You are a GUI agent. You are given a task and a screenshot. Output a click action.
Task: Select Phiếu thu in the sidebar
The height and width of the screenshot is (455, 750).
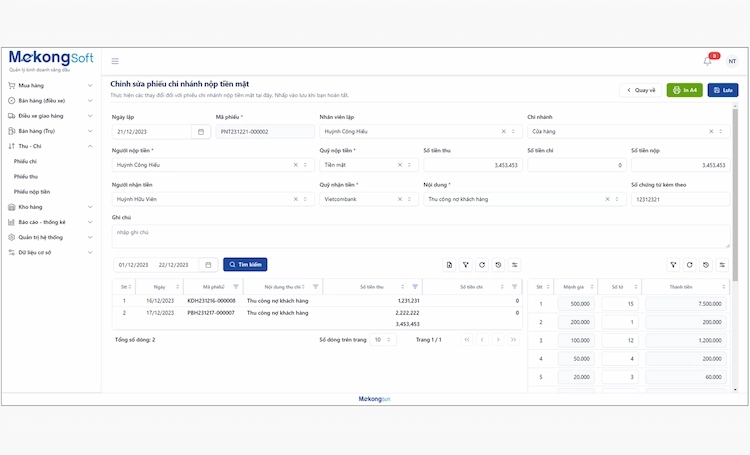pyautogui.click(x=26, y=176)
